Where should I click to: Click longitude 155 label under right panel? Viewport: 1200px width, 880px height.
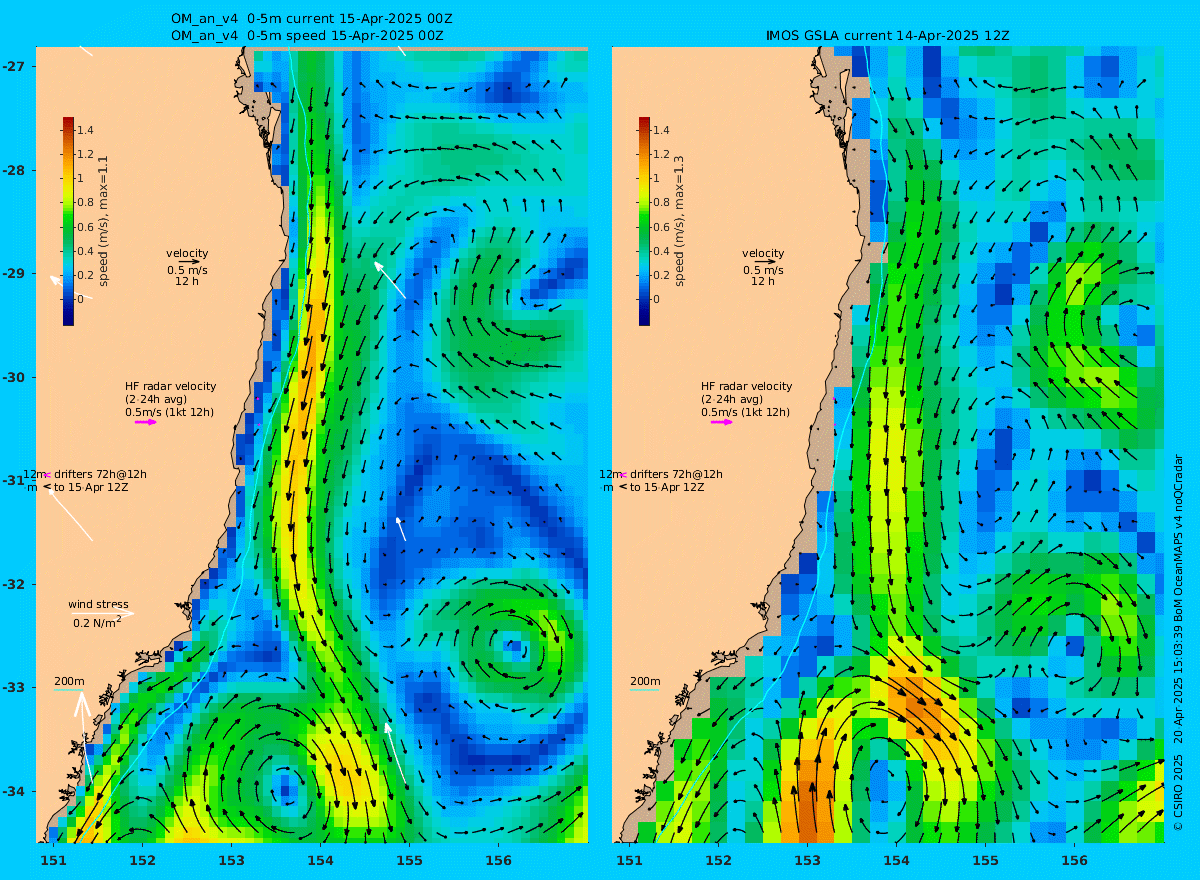pyautogui.click(x=986, y=860)
